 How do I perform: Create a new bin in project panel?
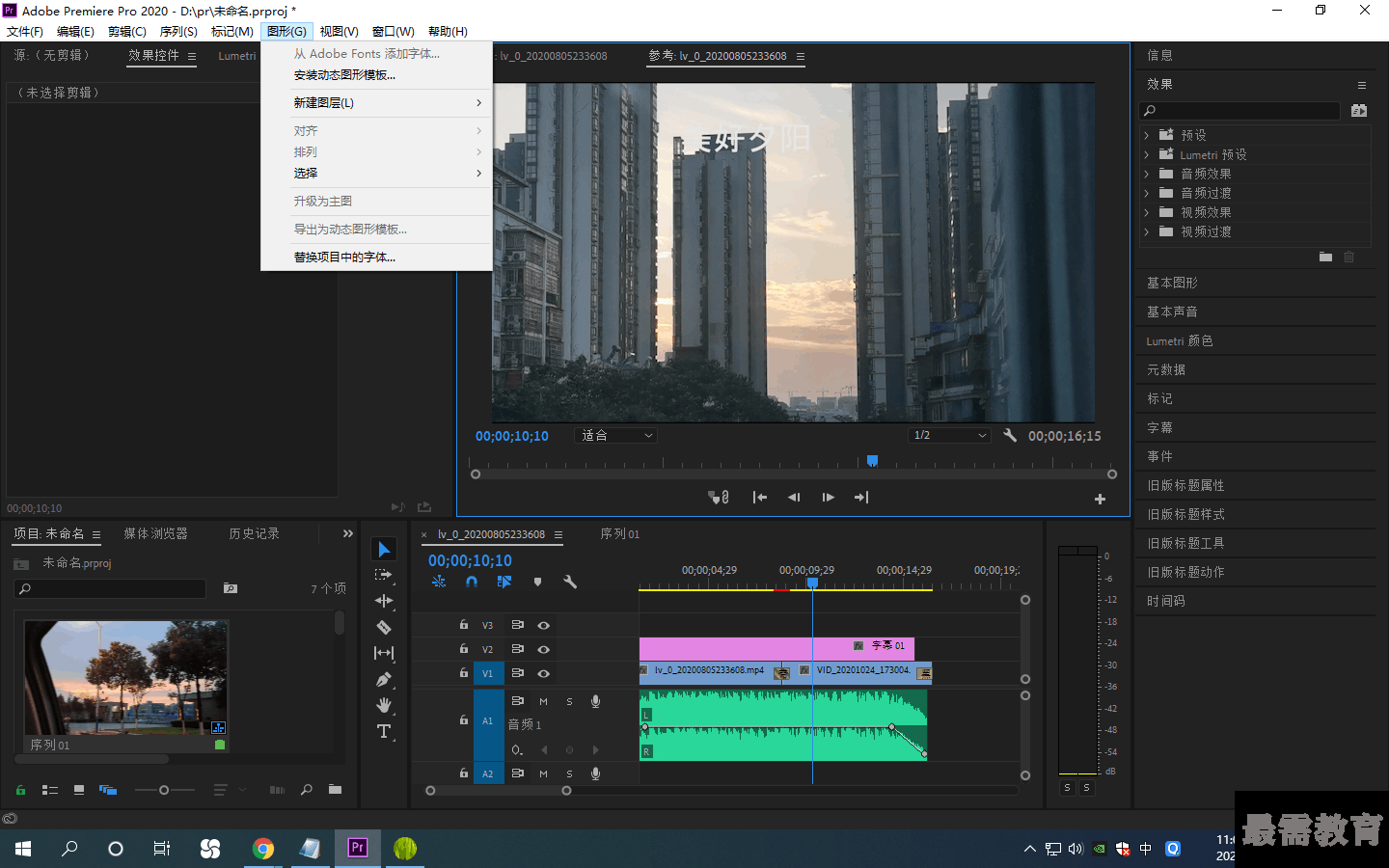[x=335, y=790]
